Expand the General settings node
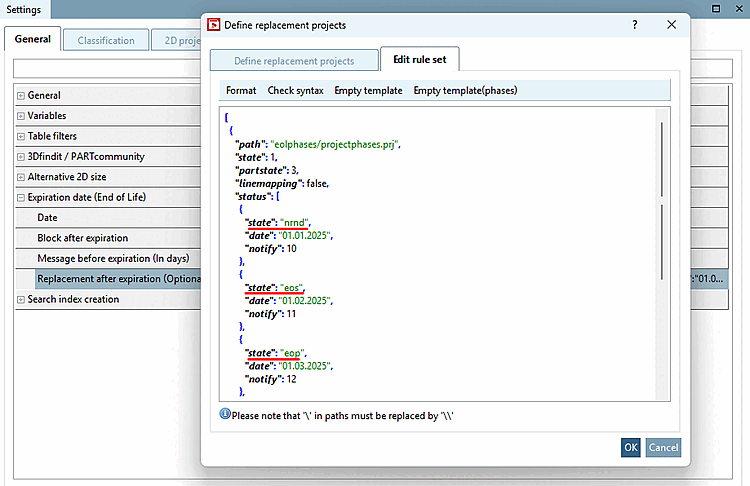750x486 pixels. point(21,96)
